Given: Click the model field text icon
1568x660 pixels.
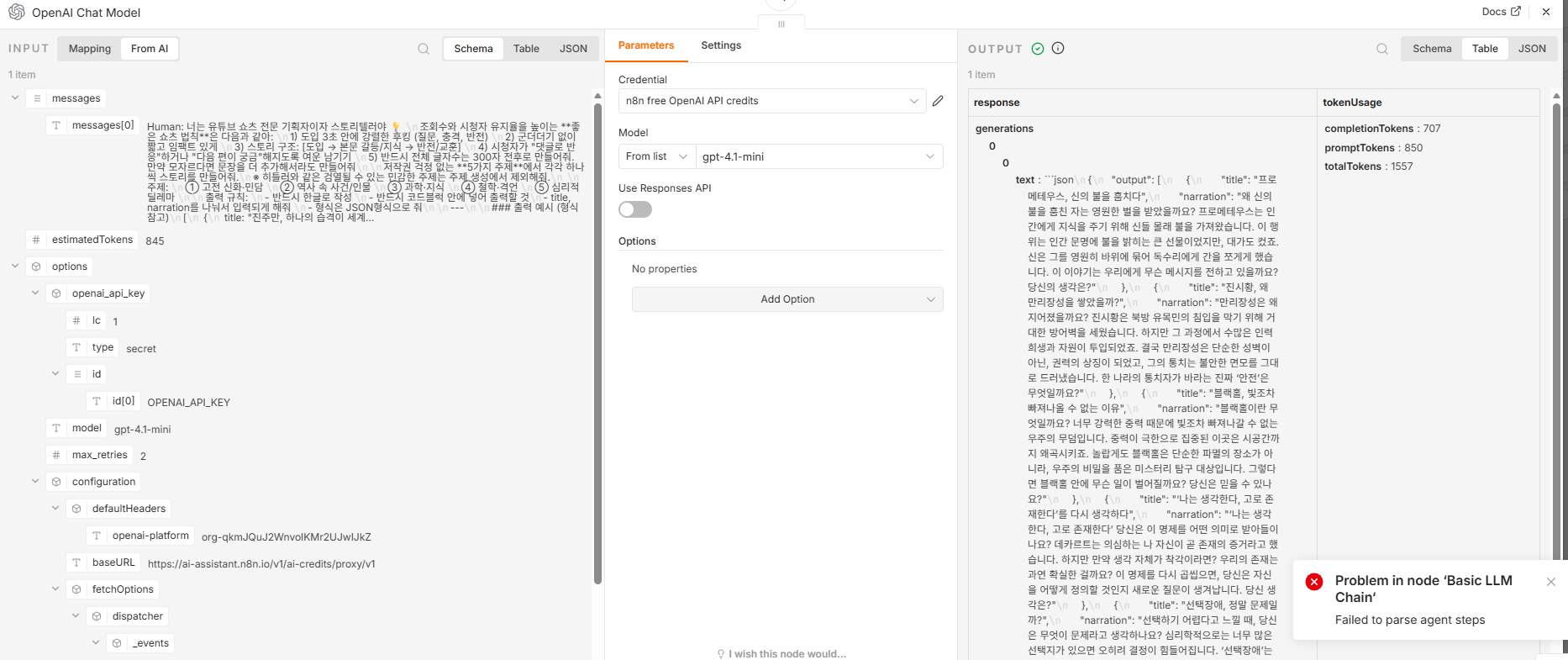Looking at the screenshot, I should pyautogui.click(x=56, y=428).
